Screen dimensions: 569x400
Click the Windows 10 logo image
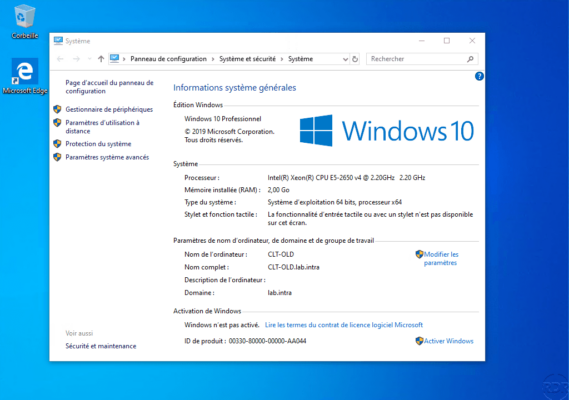point(387,131)
